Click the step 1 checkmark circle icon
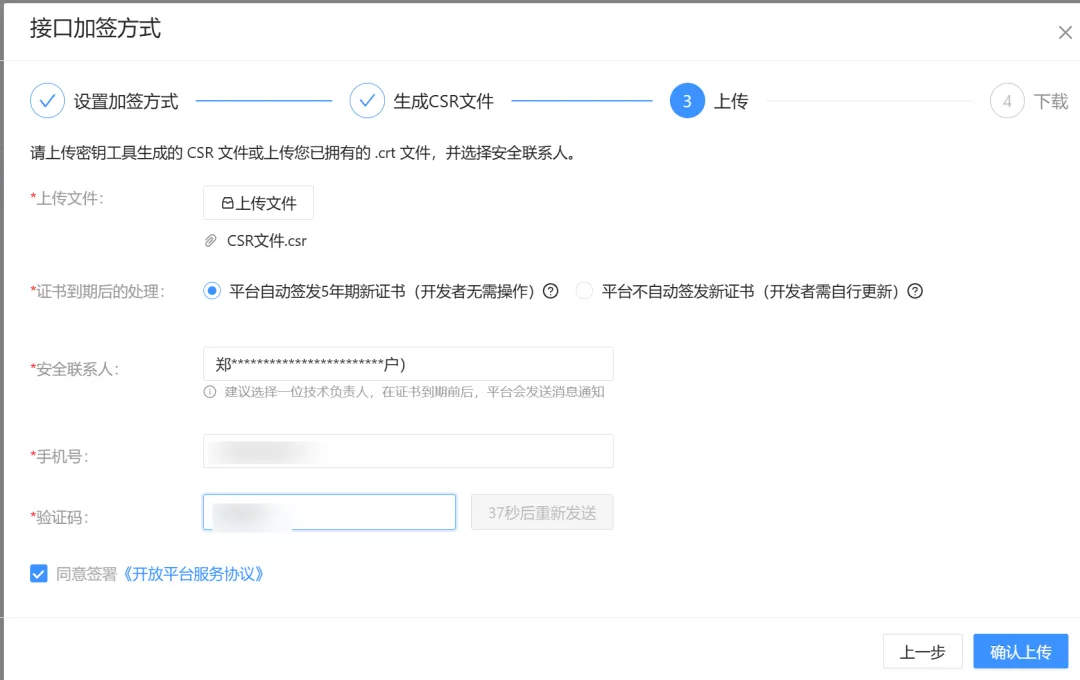The height and width of the screenshot is (680, 1080). point(47,101)
